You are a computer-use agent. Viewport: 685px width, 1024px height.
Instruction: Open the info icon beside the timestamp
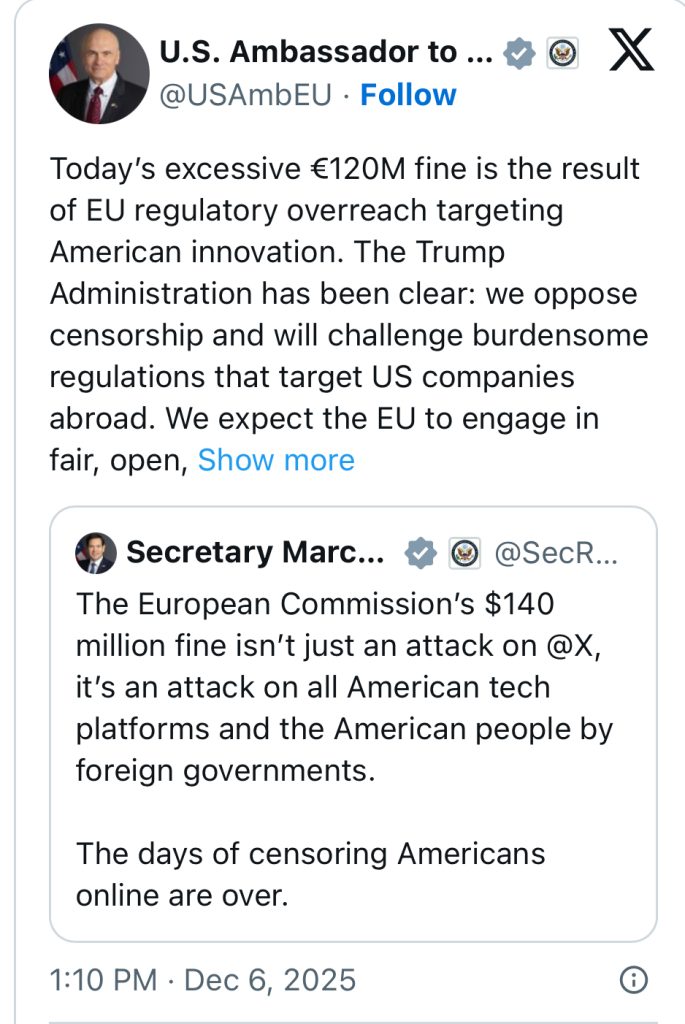(x=633, y=980)
